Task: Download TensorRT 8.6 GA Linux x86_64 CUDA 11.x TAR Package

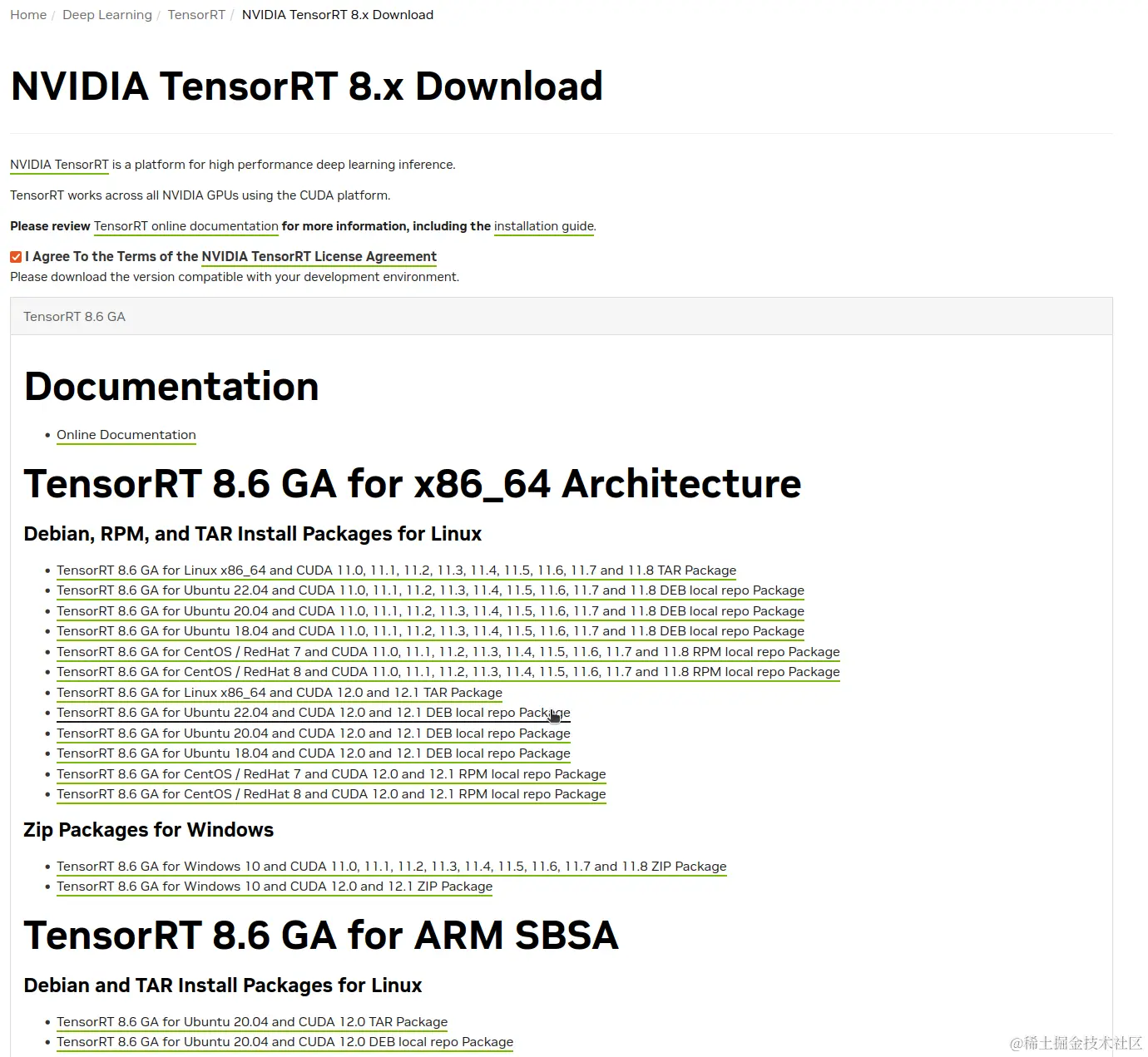Action: (396, 570)
